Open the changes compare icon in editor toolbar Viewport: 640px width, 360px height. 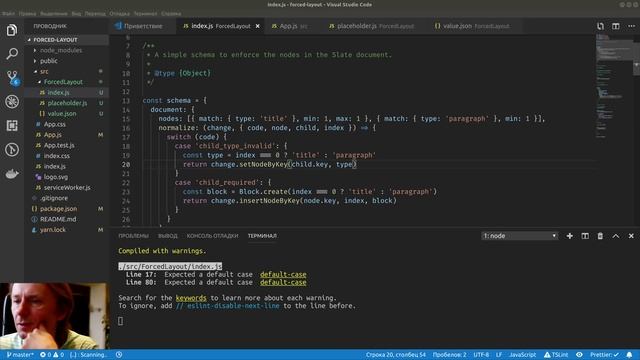tap(600, 26)
